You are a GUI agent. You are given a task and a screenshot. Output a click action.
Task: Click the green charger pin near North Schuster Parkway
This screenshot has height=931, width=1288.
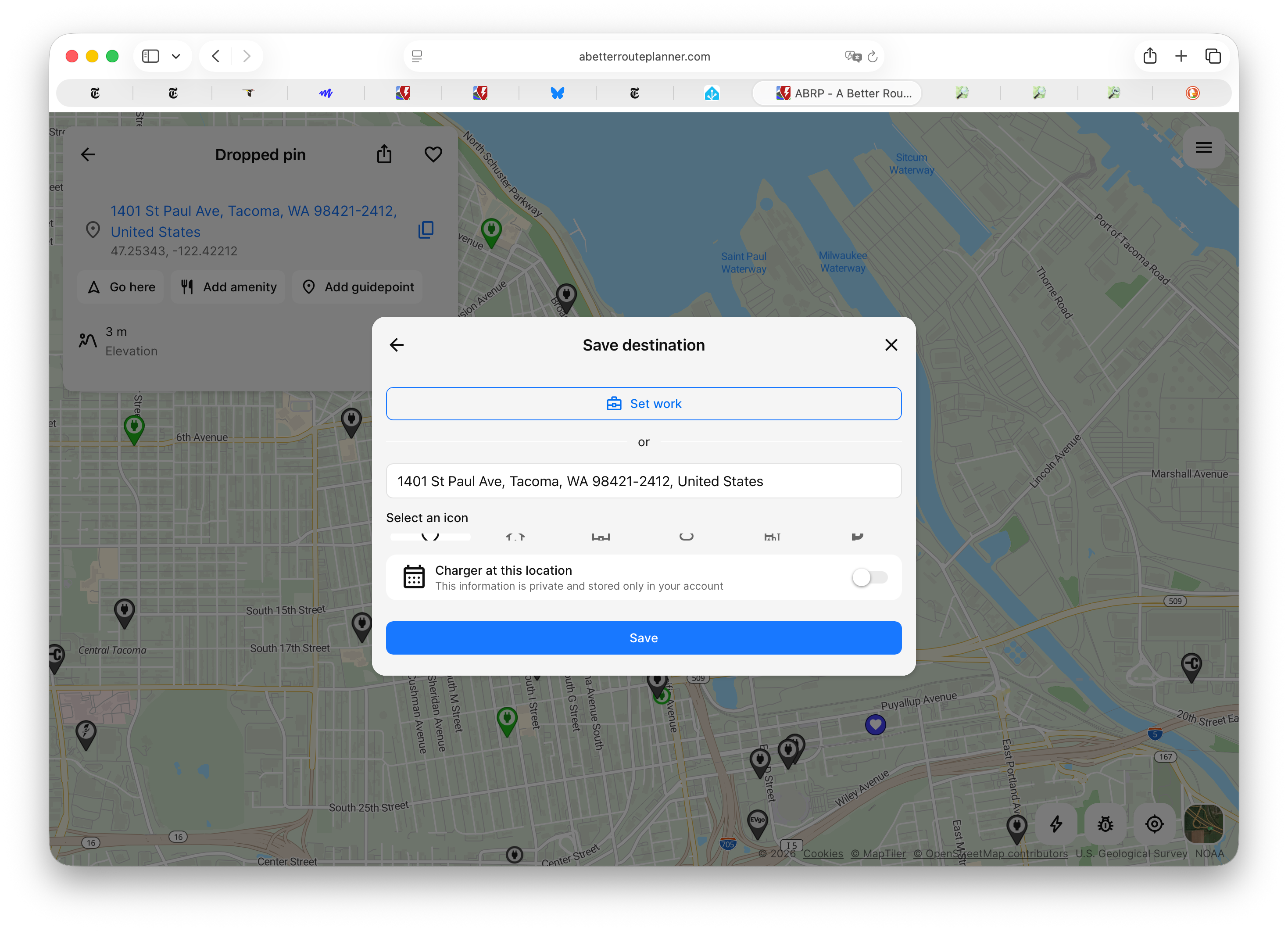pos(491,233)
